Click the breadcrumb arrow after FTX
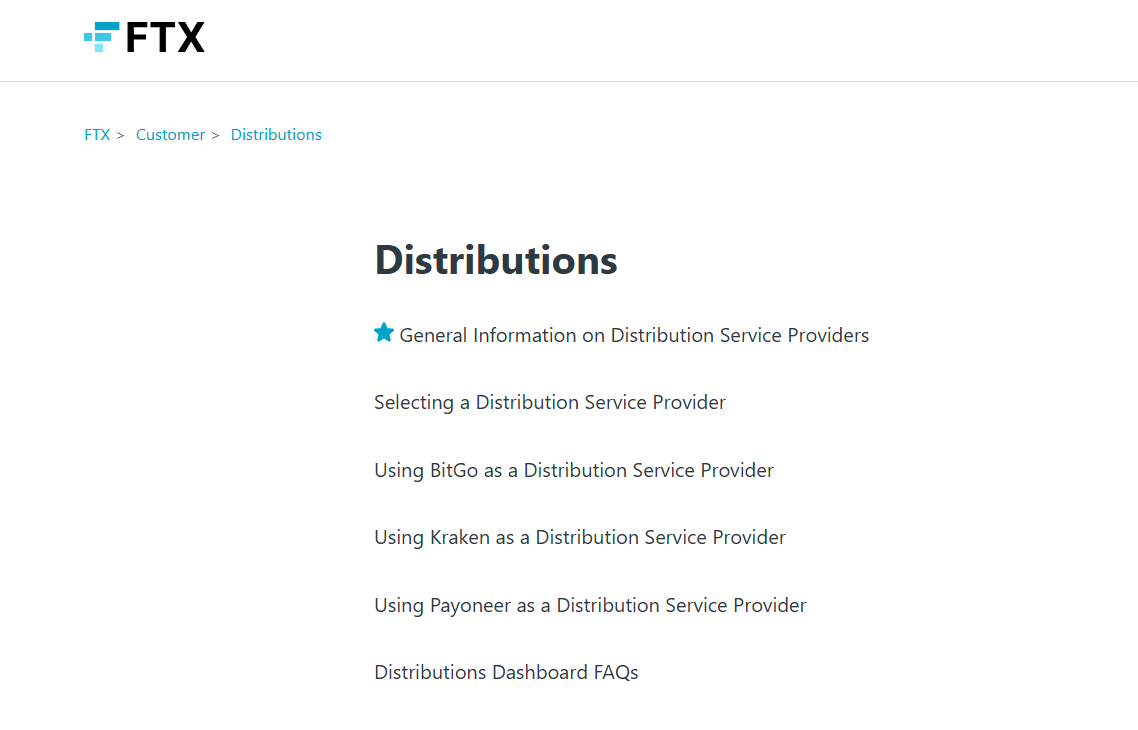1138x730 pixels. pos(121,135)
